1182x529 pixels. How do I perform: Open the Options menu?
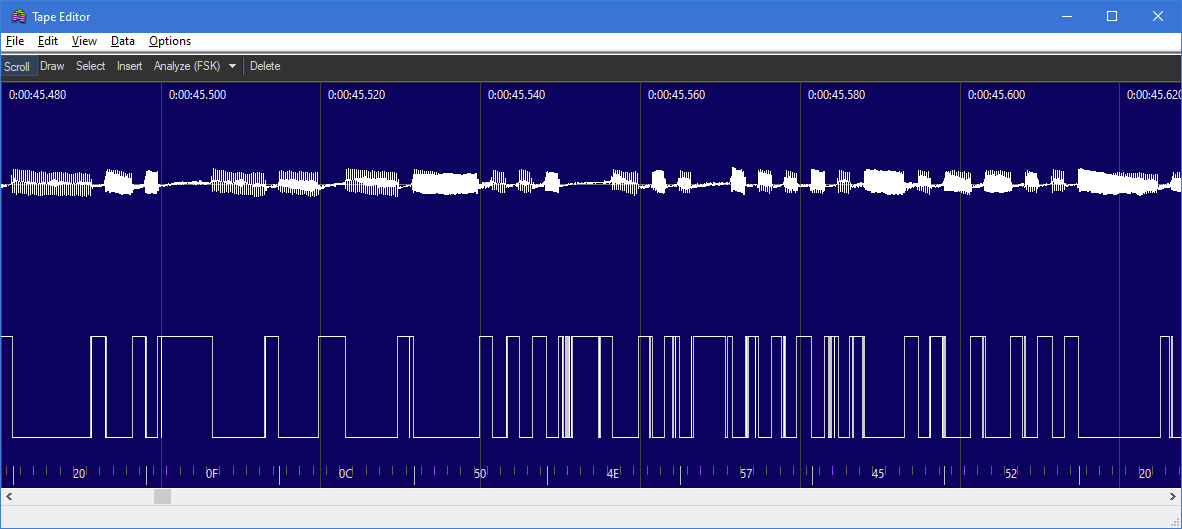pyautogui.click(x=170, y=41)
